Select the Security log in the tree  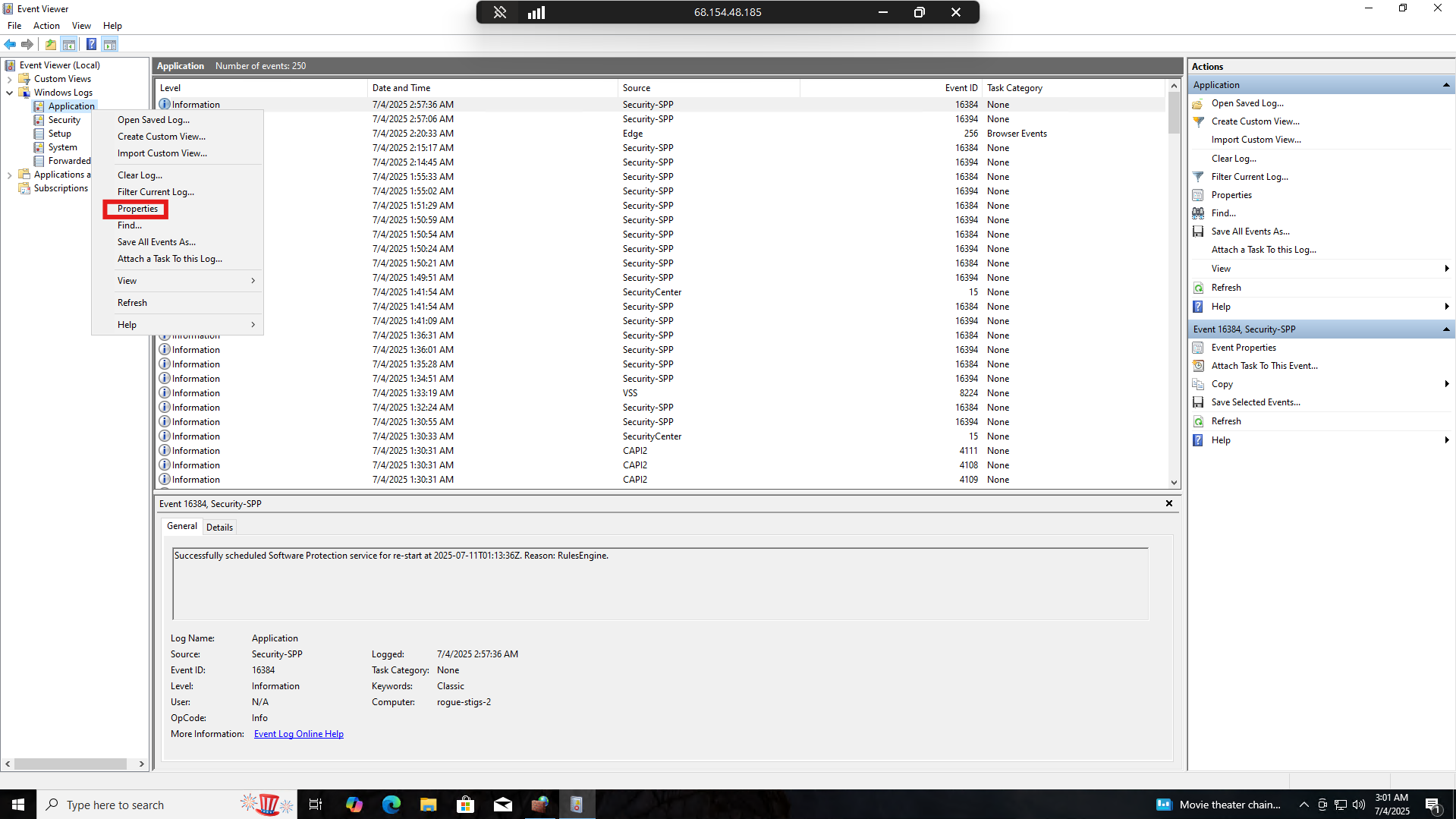pyautogui.click(x=64, y=120)
